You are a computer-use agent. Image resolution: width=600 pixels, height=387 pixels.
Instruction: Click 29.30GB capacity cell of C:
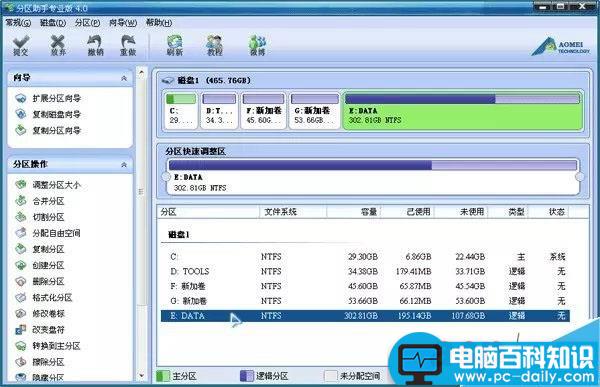pos(363,256)
